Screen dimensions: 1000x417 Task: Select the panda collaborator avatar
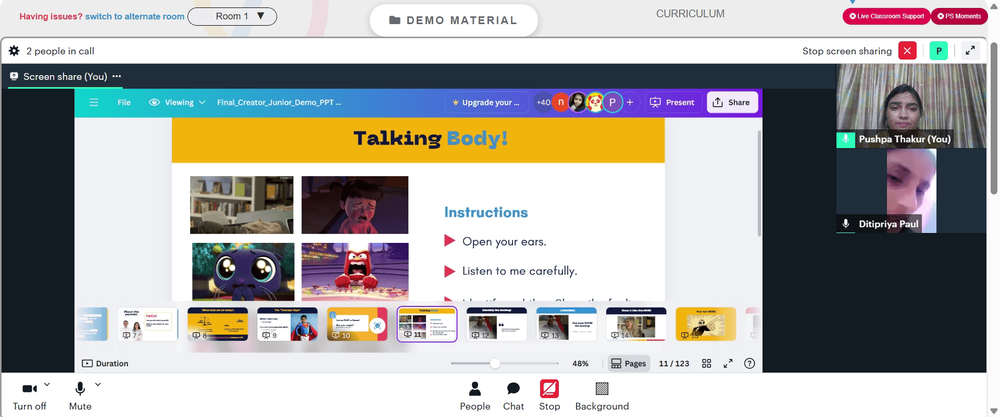tap(594, 102)
